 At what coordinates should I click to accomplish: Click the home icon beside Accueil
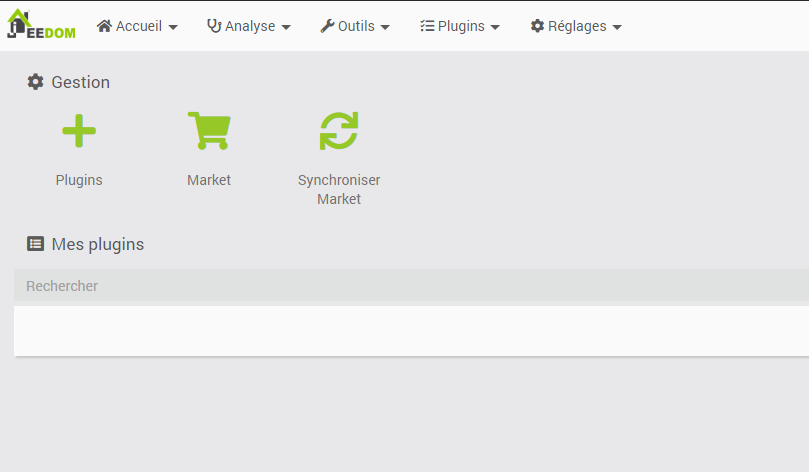(104, 26)
